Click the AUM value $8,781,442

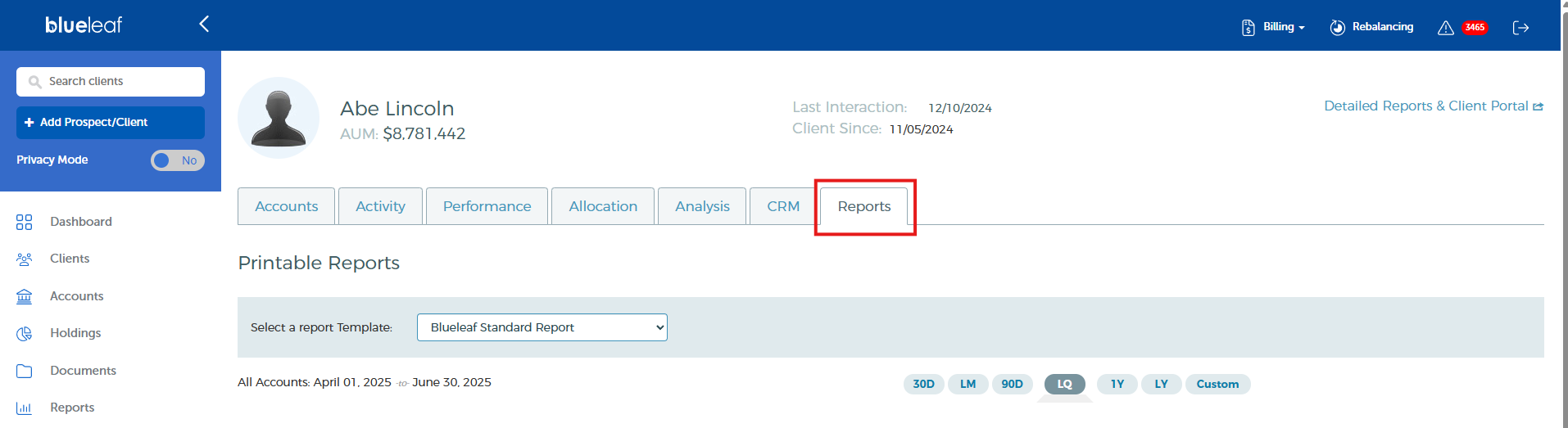click(x=424, y=133)
